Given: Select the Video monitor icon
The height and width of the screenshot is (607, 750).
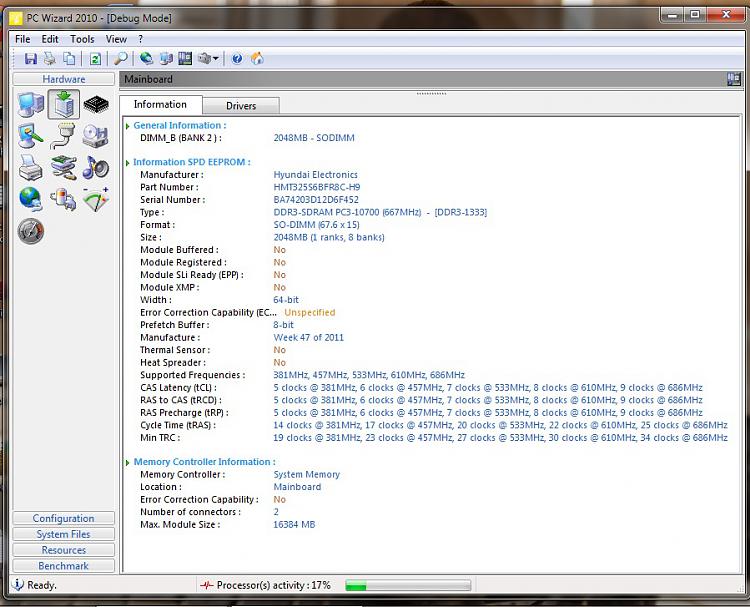Looking at the screenshot, I should coord(31,136).
